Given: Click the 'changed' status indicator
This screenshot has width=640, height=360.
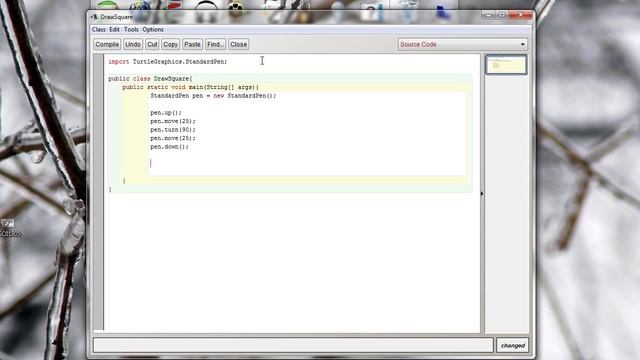Looking at the screenshot, I should click(x=513, y=345).
